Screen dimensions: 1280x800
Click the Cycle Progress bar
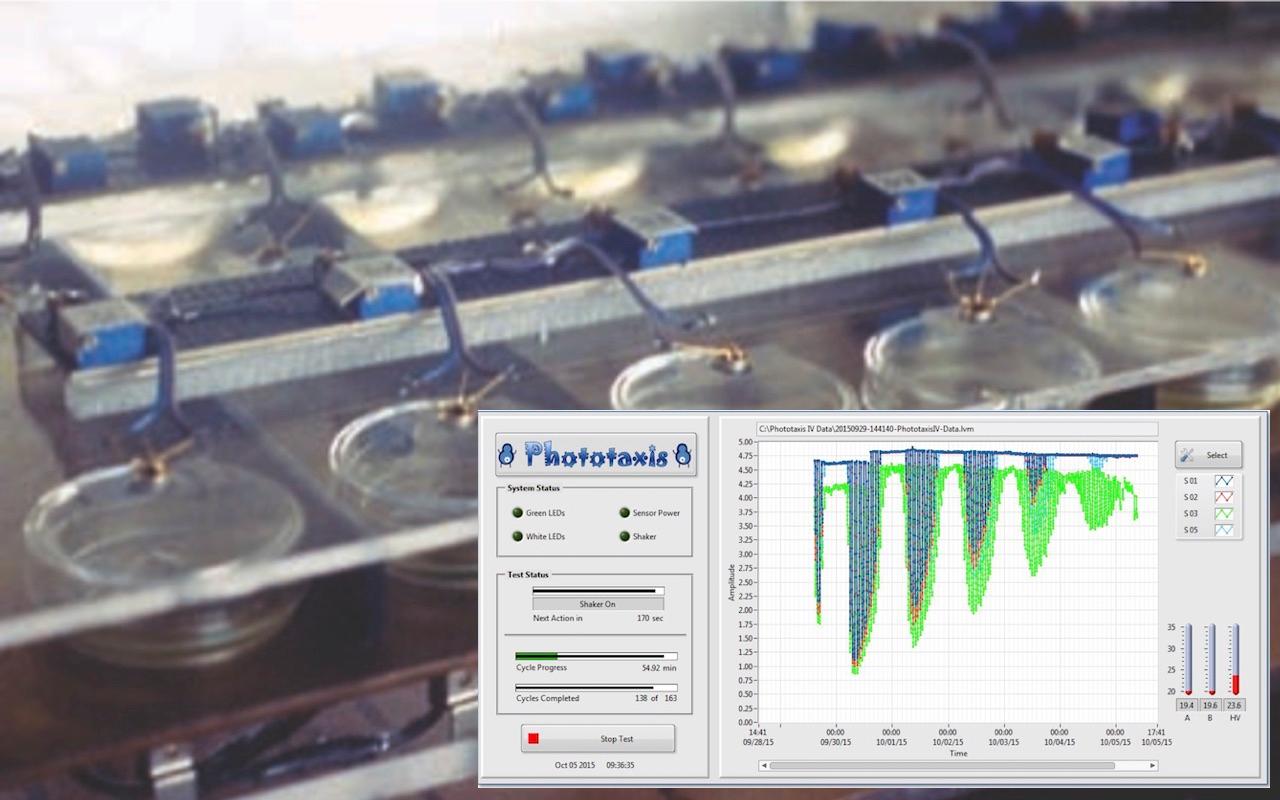point(596,656)
